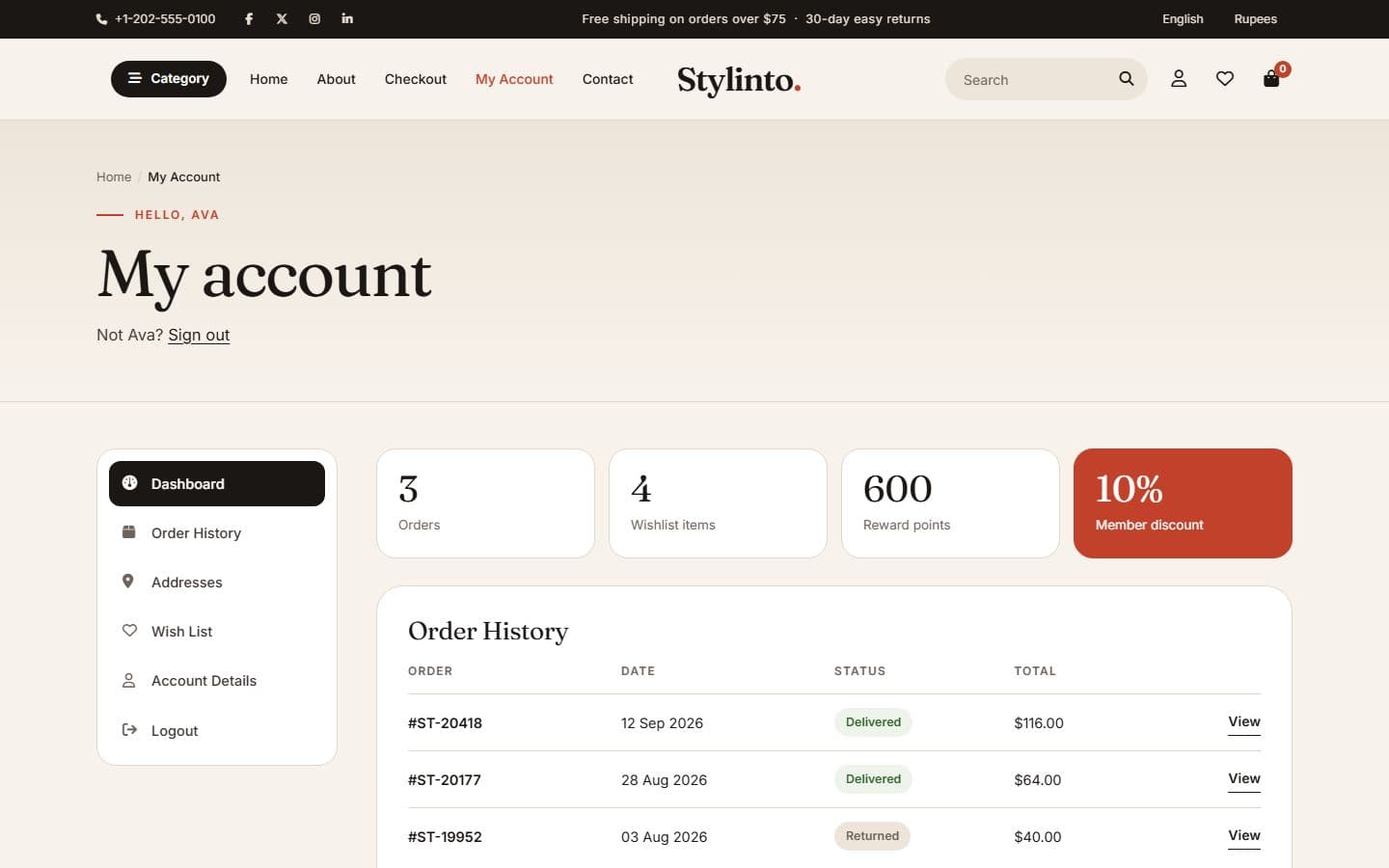The height and width of the screenshot is (868, 1389).
Task: Click the total $116.00
Action: 1039,723
